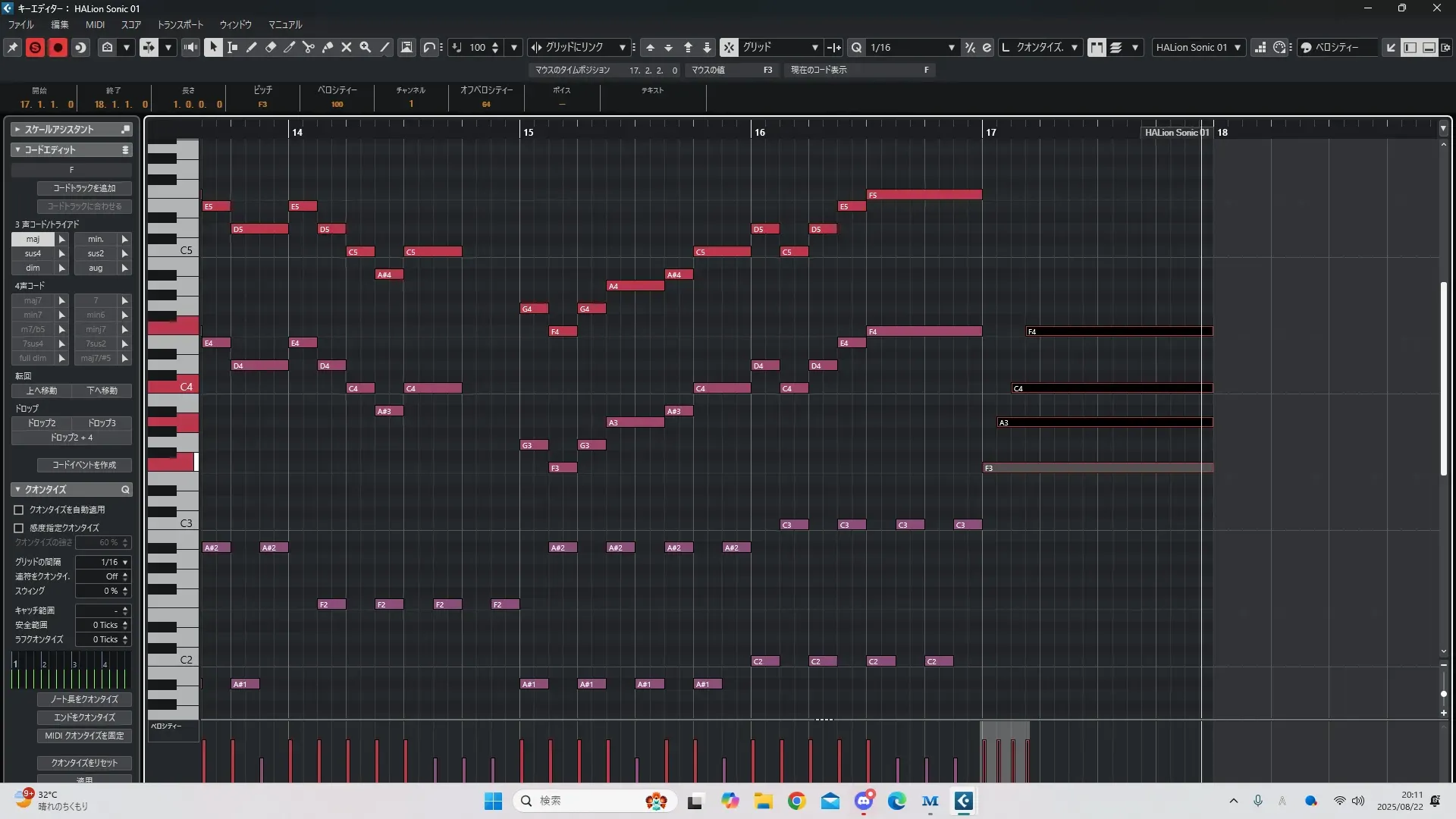The image size is (1456, 819).
Task: Open the MIDI menu
Action: (95, 24)
